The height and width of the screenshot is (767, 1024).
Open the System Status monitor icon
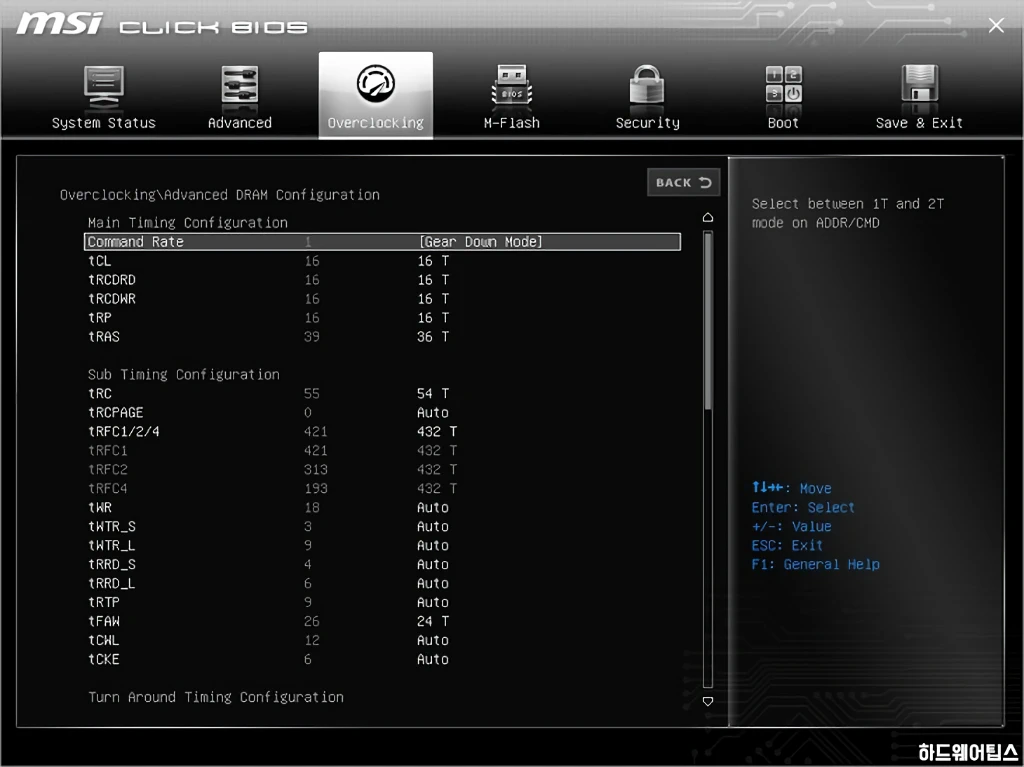click(104, 87)
